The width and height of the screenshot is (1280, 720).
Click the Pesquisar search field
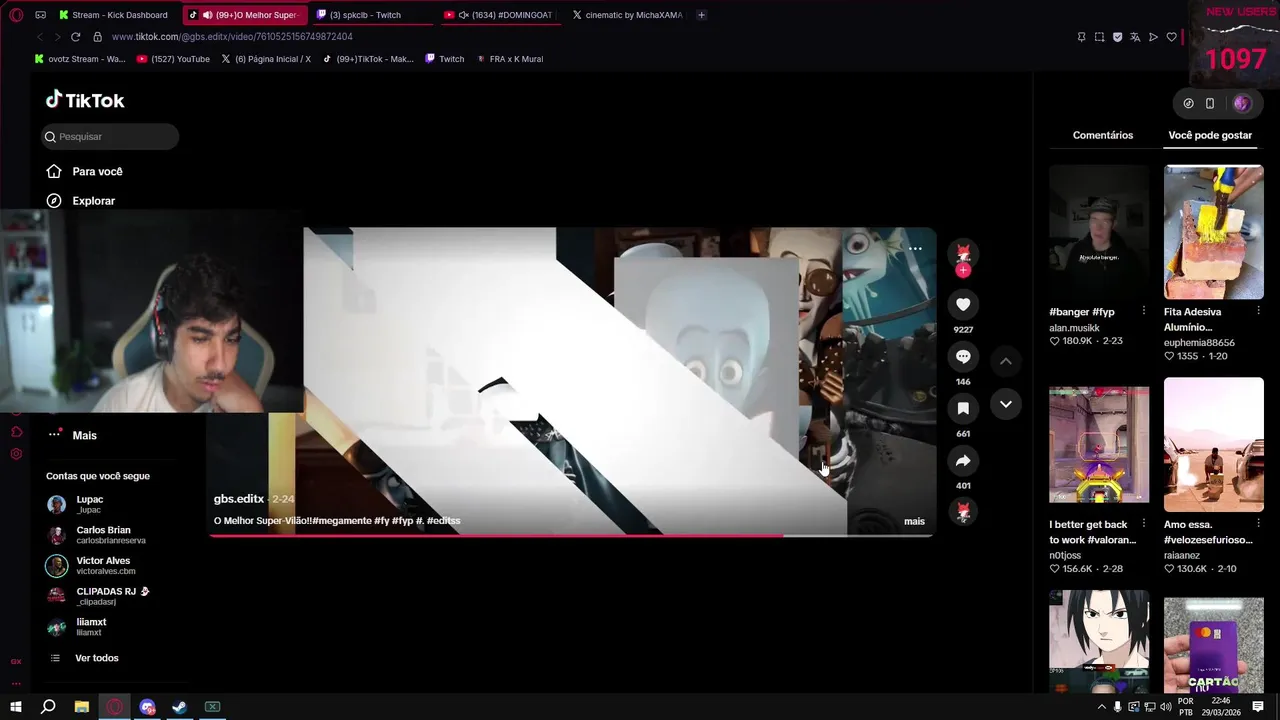pos(110,136)
